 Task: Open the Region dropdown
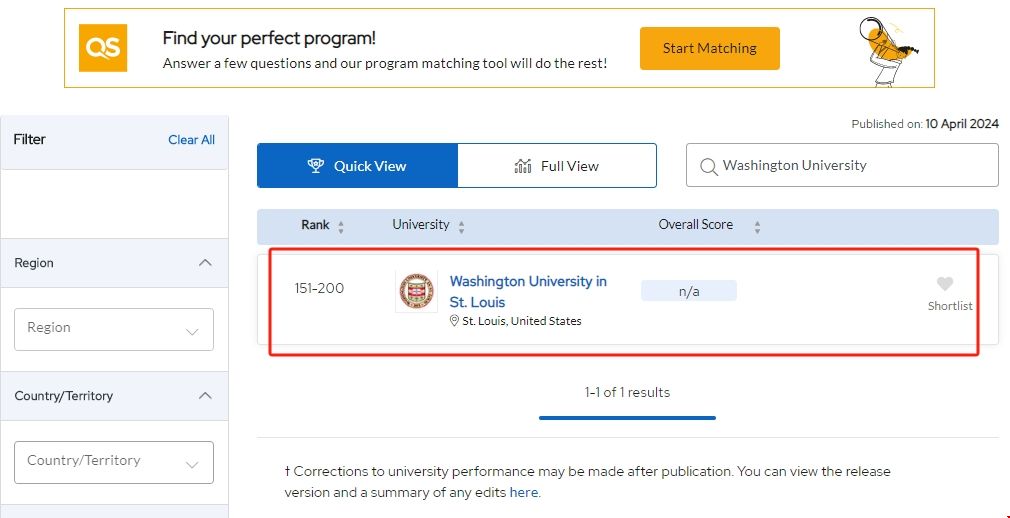[x=114, y=329]
